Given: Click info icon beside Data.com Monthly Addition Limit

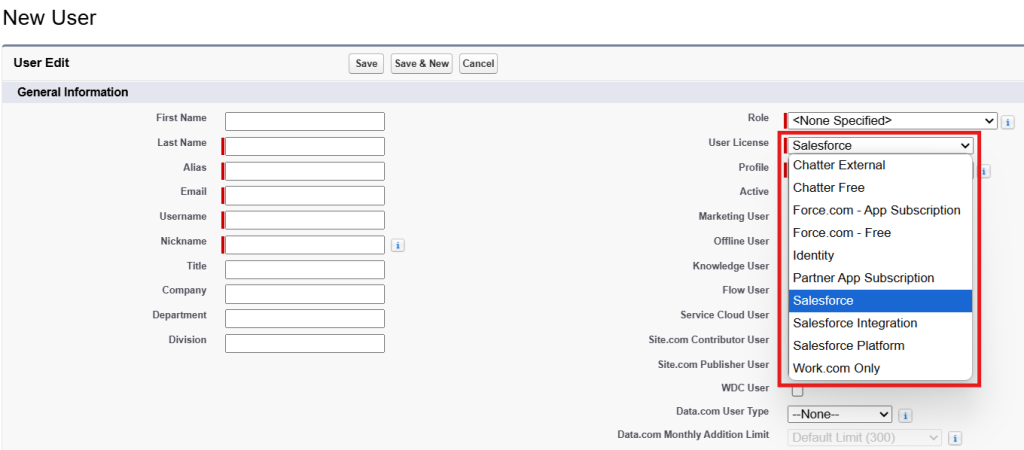Looking at the screenshot, I should click(955, 438).
